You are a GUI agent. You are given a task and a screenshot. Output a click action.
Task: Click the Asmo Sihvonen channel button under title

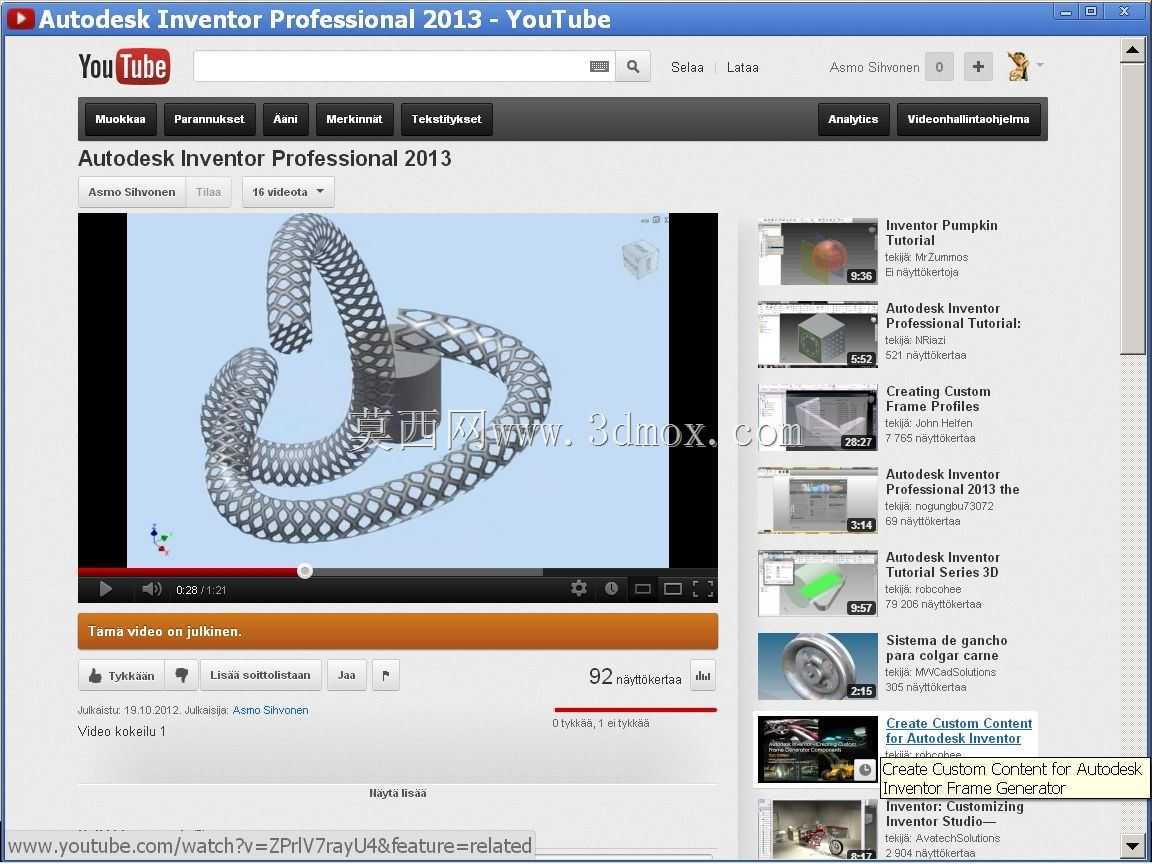click(x=132, y=192)
